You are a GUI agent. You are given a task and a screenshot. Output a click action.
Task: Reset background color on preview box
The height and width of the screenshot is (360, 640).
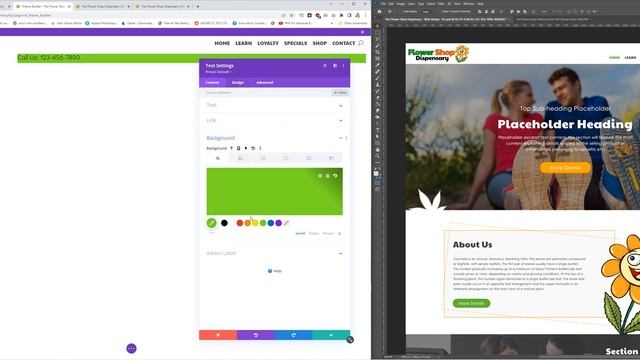tap(335, 176)
